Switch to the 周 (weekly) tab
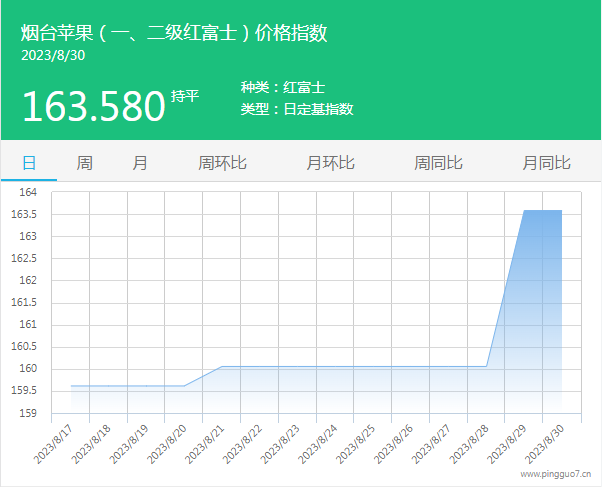The image size is (602, 487). 85,163
